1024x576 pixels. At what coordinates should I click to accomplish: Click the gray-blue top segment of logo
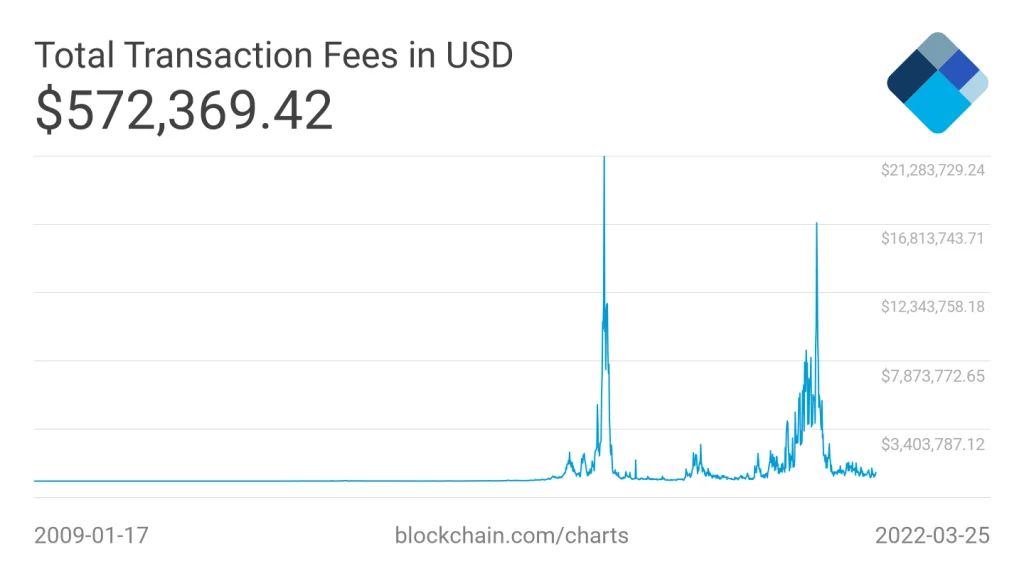[937, 54]
